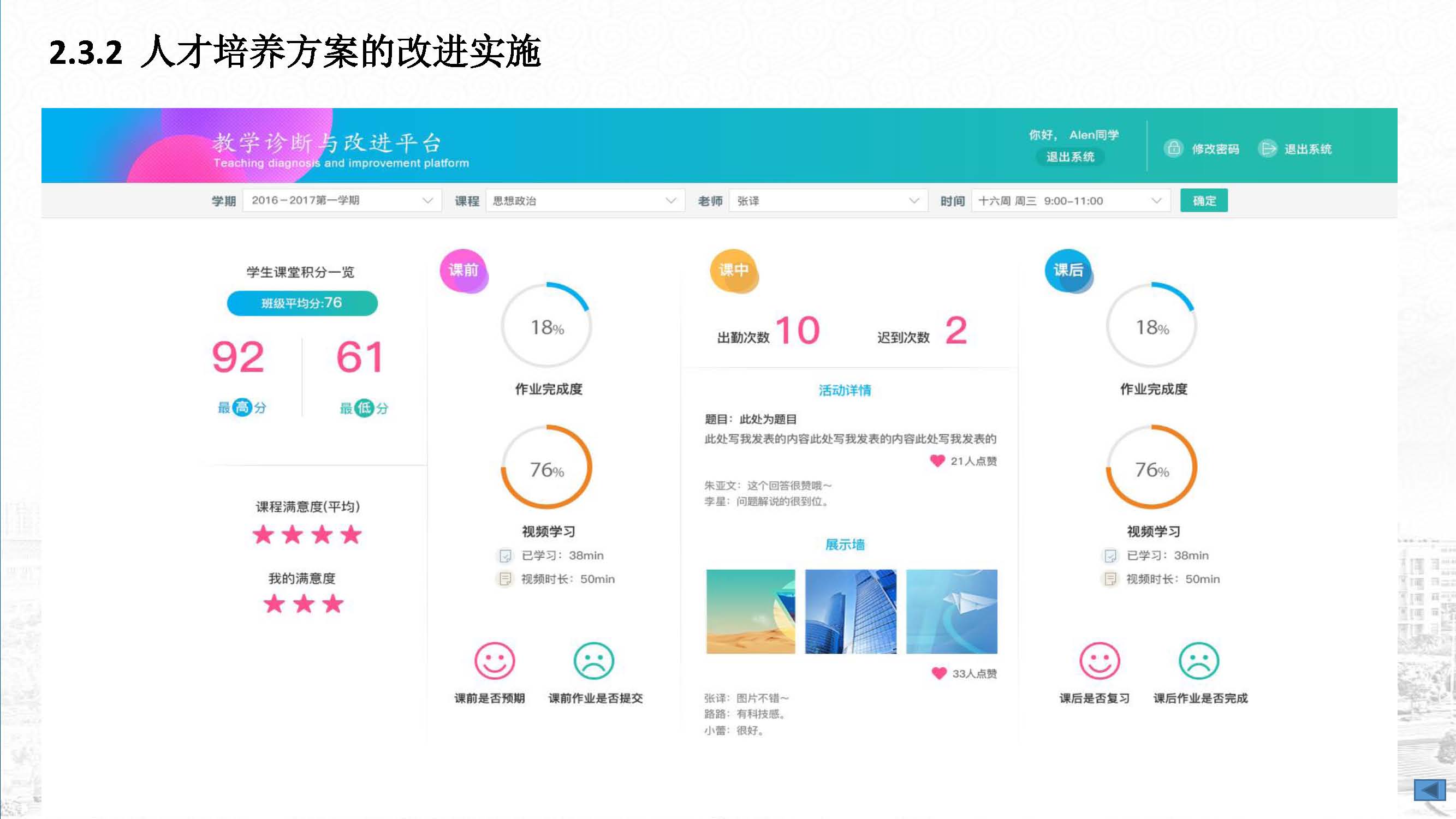The width and height of the screenshot is (1456, 819).
Task: Click third star under 我的满意度
Action: 333,604
